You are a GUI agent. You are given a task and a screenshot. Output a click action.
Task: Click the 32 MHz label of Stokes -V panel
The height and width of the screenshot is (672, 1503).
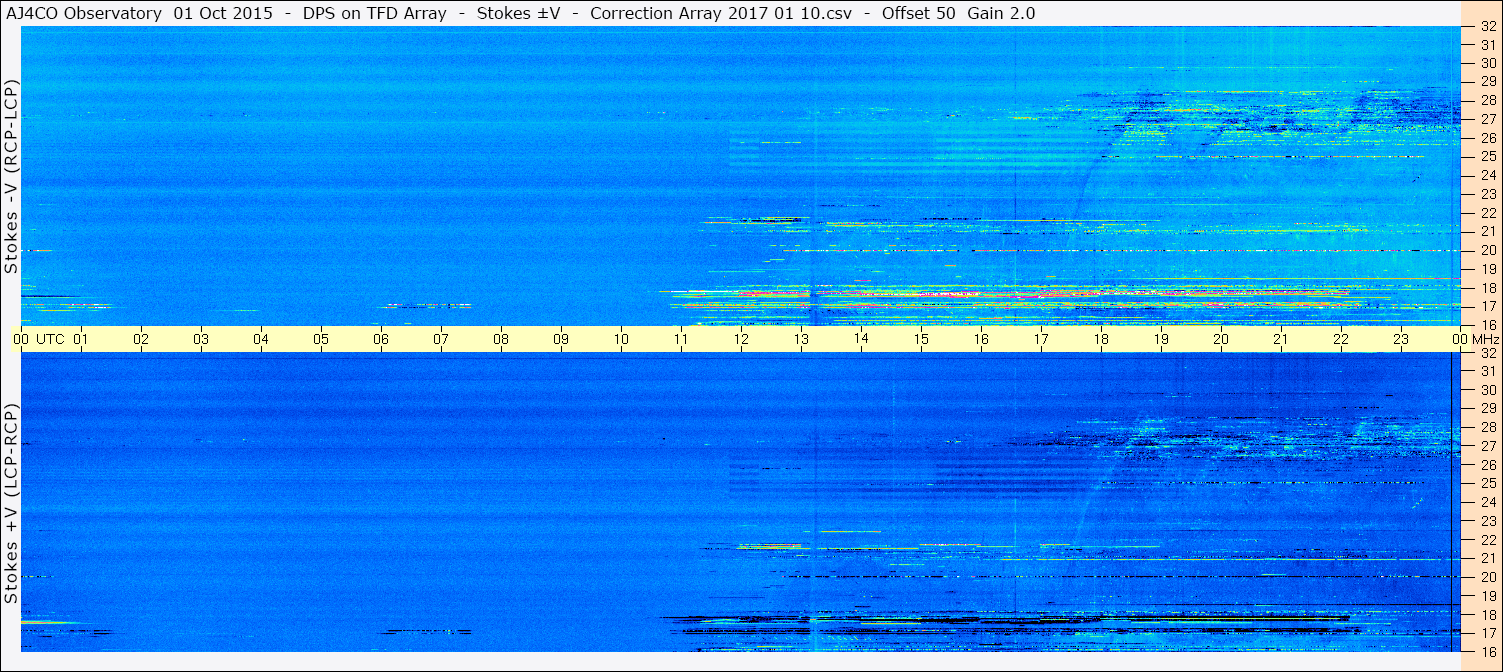(x=1487, y=27)
